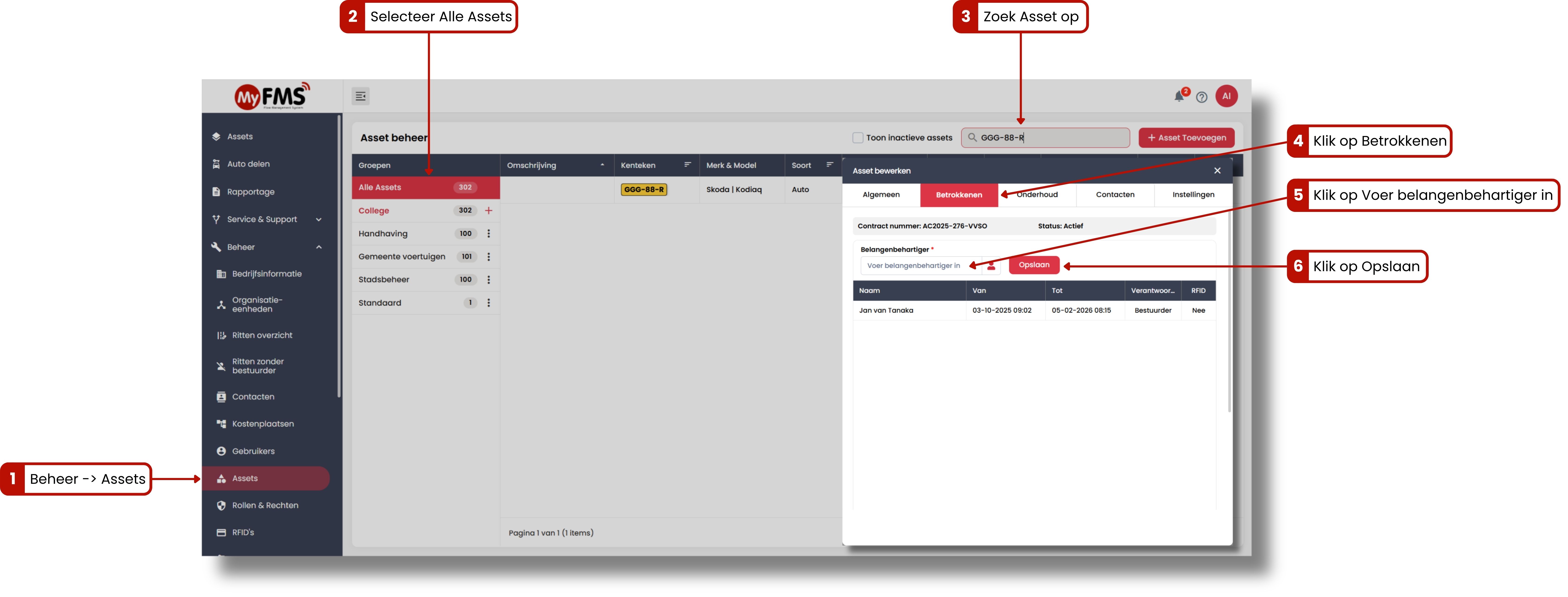Click the MyFMS logo
Image resolution: width=1568 pixels, height=597 pixels.
pyautogui.click(x=272, y=96)
